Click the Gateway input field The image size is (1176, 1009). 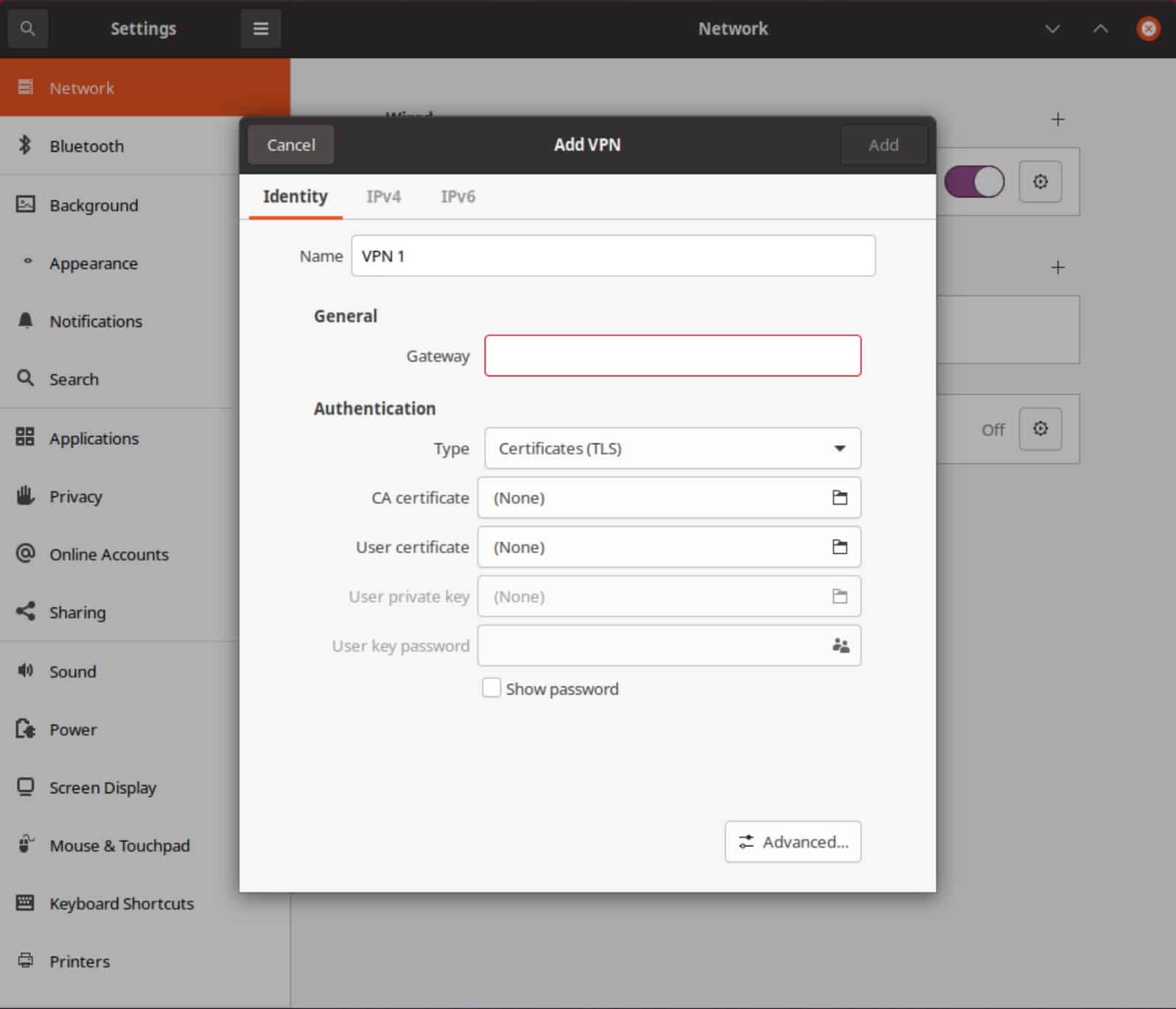click(672, 356)
